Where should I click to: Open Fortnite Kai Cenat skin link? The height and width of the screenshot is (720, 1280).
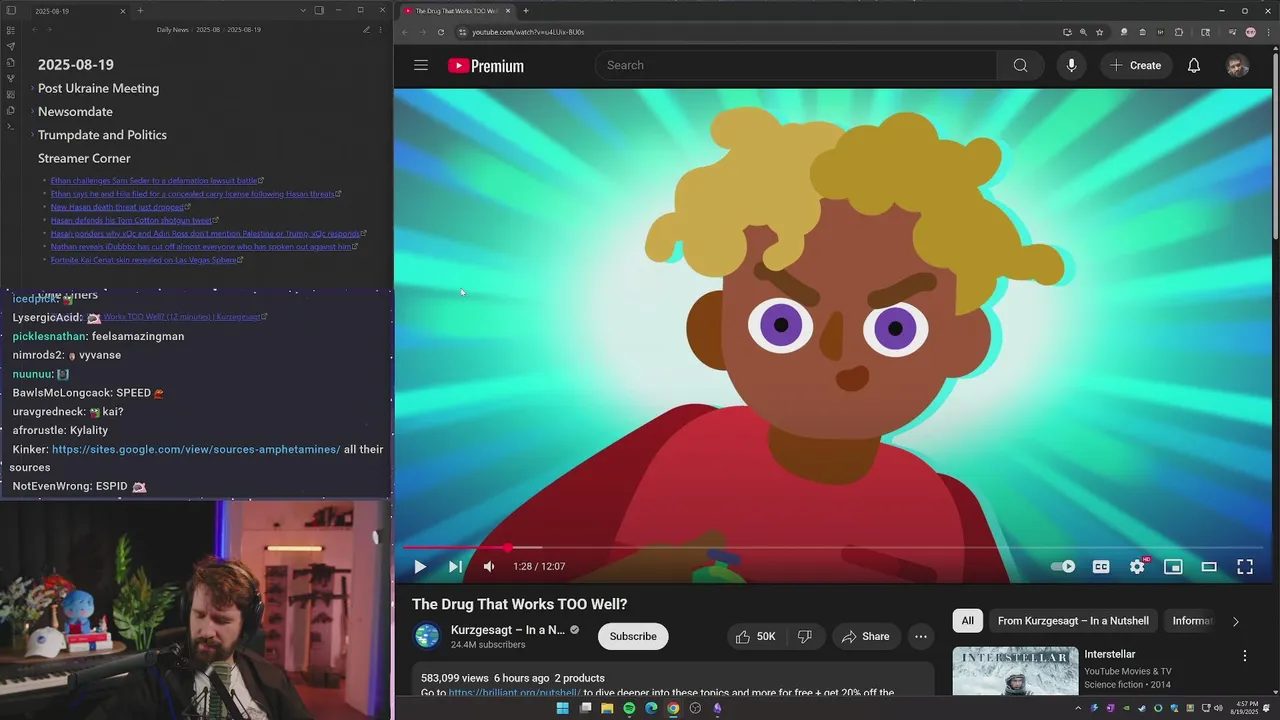click(144, 260)
